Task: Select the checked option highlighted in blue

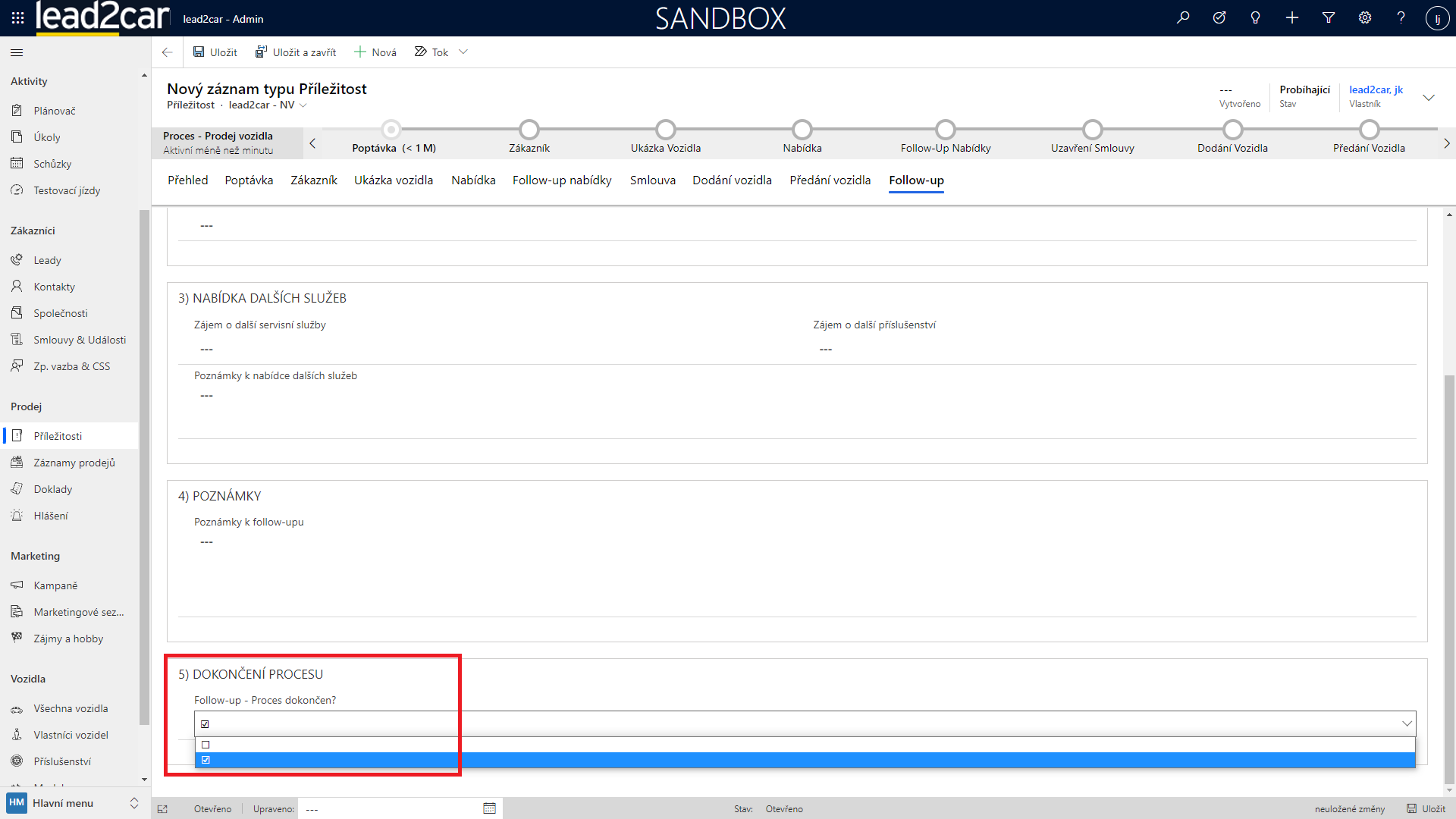Action: click(206, 760)
